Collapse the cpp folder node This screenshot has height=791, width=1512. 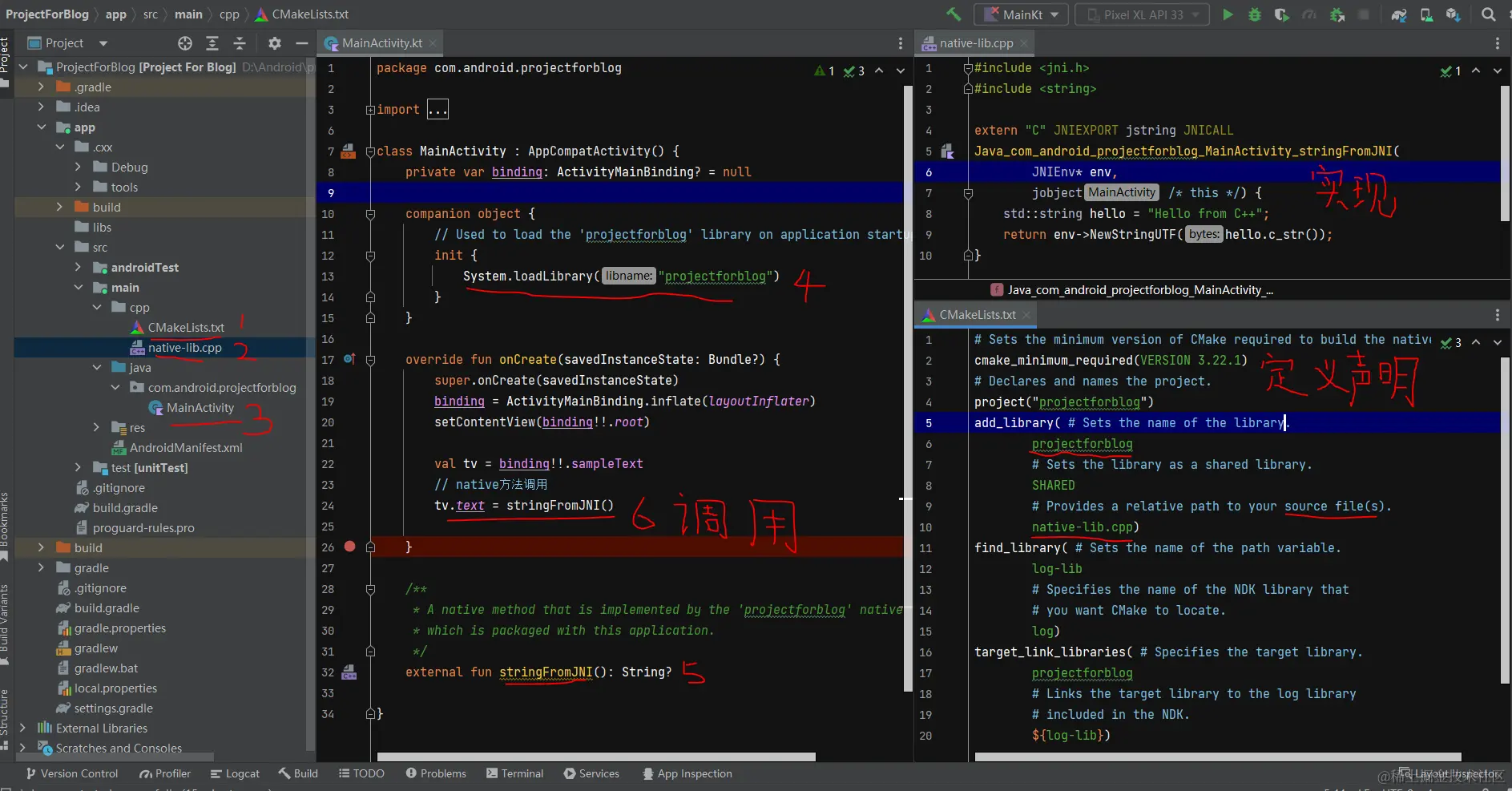tap(97, 308)
